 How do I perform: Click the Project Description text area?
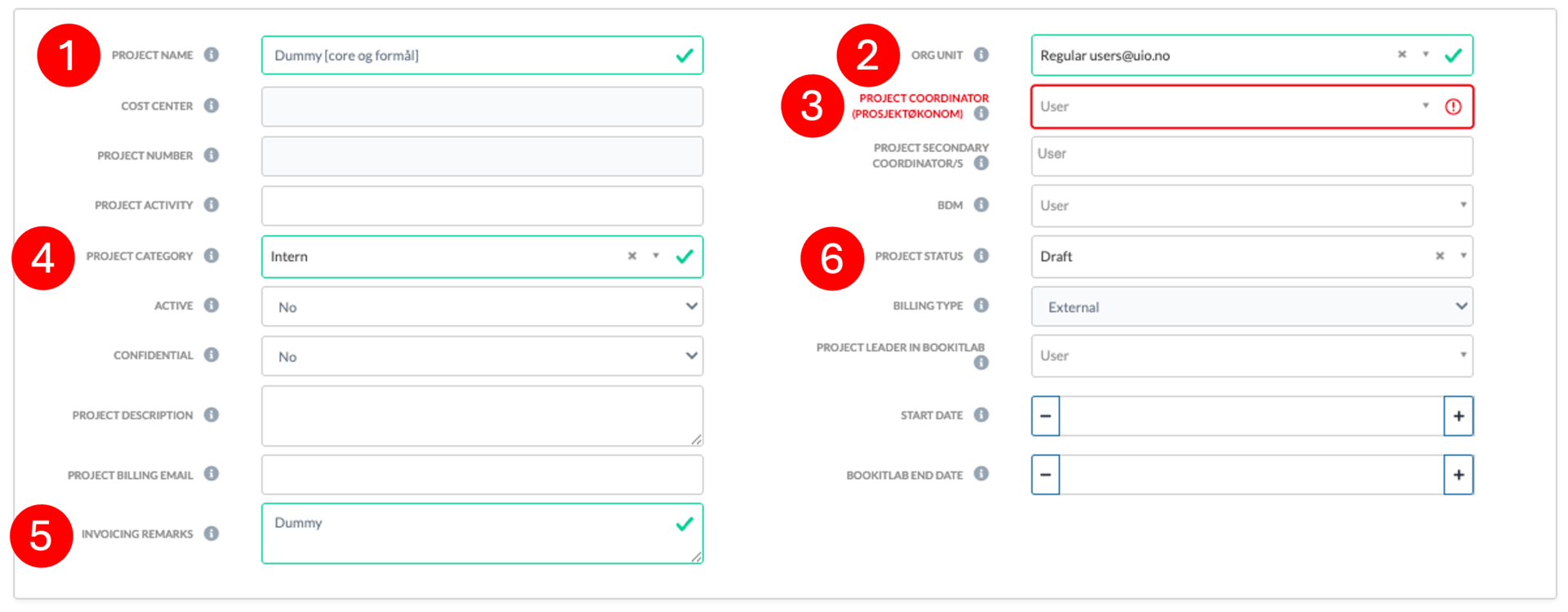click(x=483, y=416)
